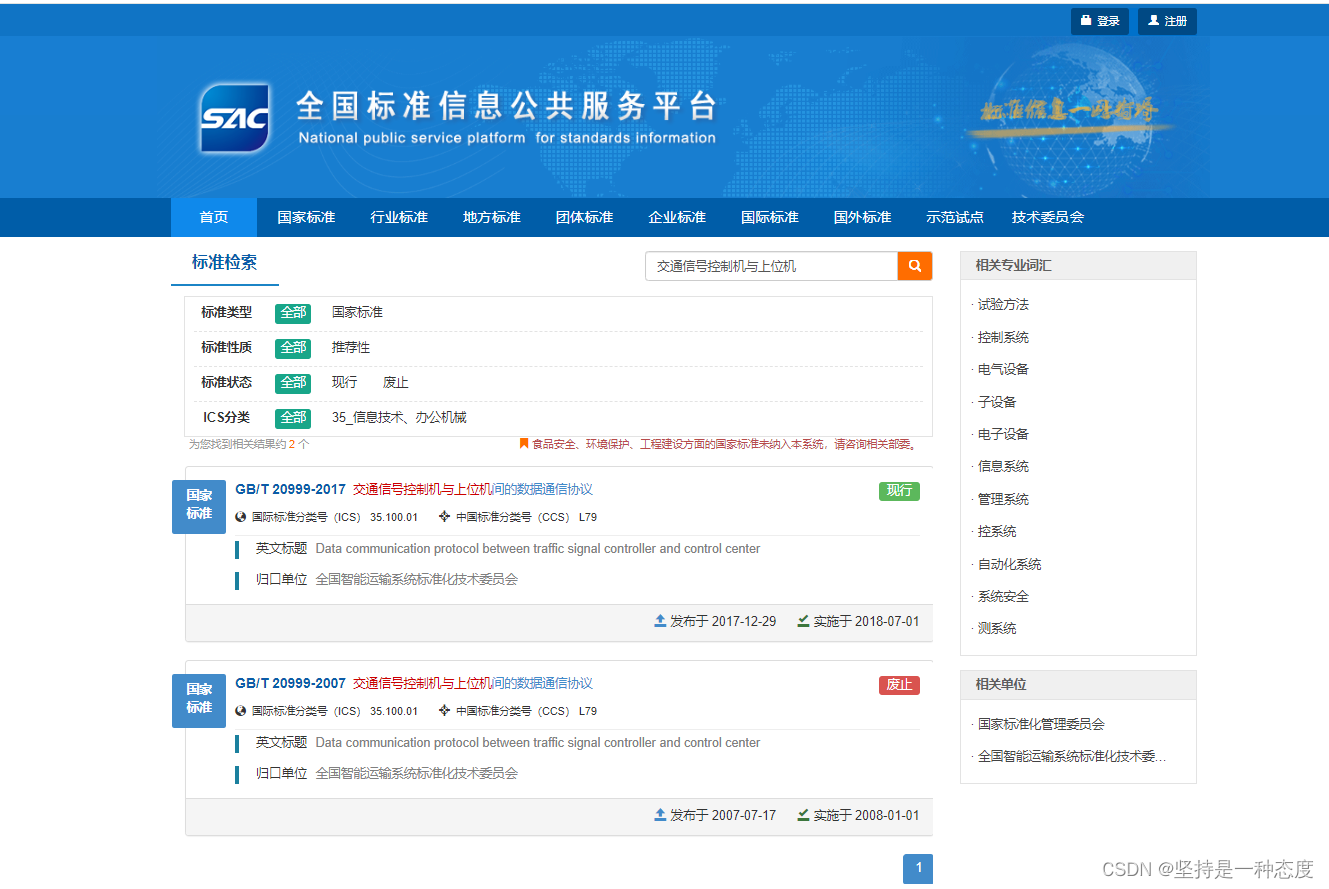Click ICS number 35.100.01 in 20999-2017 entry

point(394,518)
